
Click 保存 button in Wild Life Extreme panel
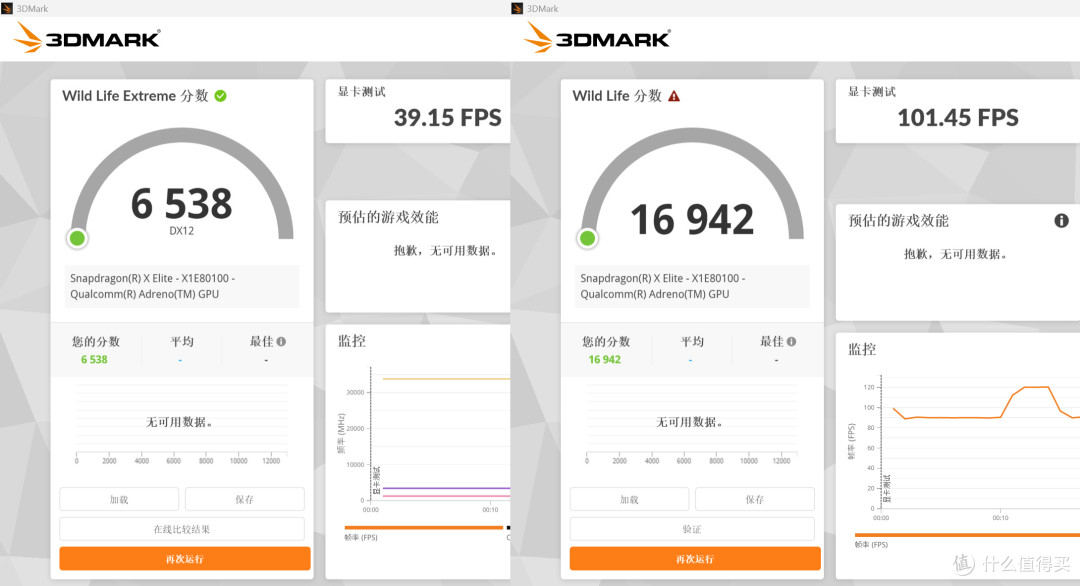245,499
